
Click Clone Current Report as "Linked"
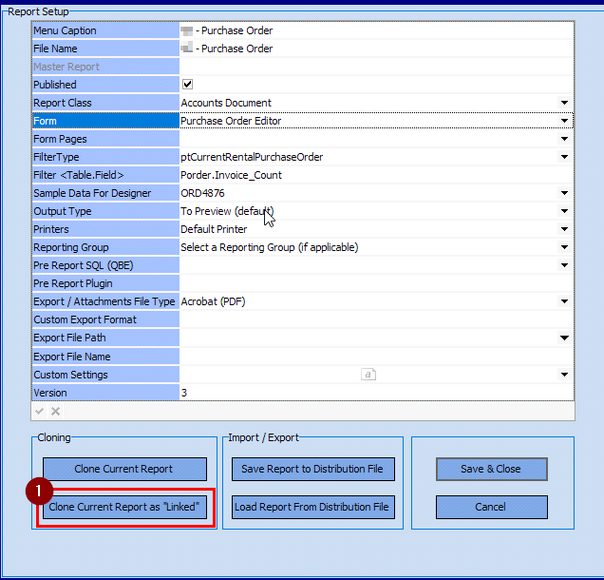click(x=125, y=508)
